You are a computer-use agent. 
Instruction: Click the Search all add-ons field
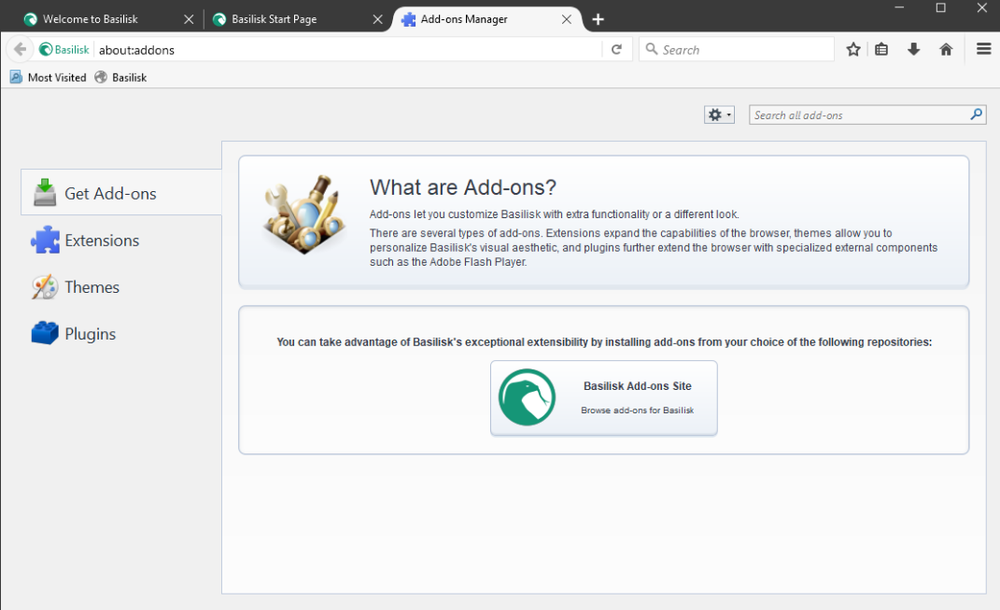[x=867, y=115]
